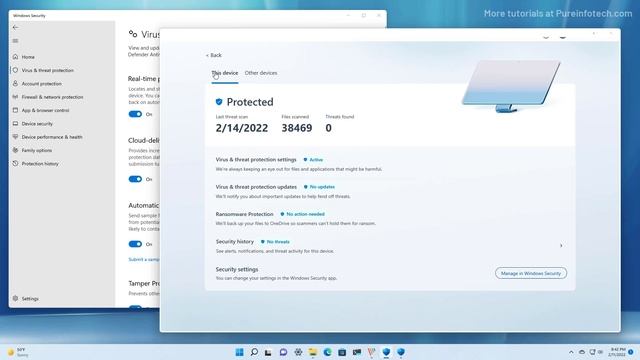640x360 pixels.
Task: Click the No action needed status badge
Action: (302, 214)
